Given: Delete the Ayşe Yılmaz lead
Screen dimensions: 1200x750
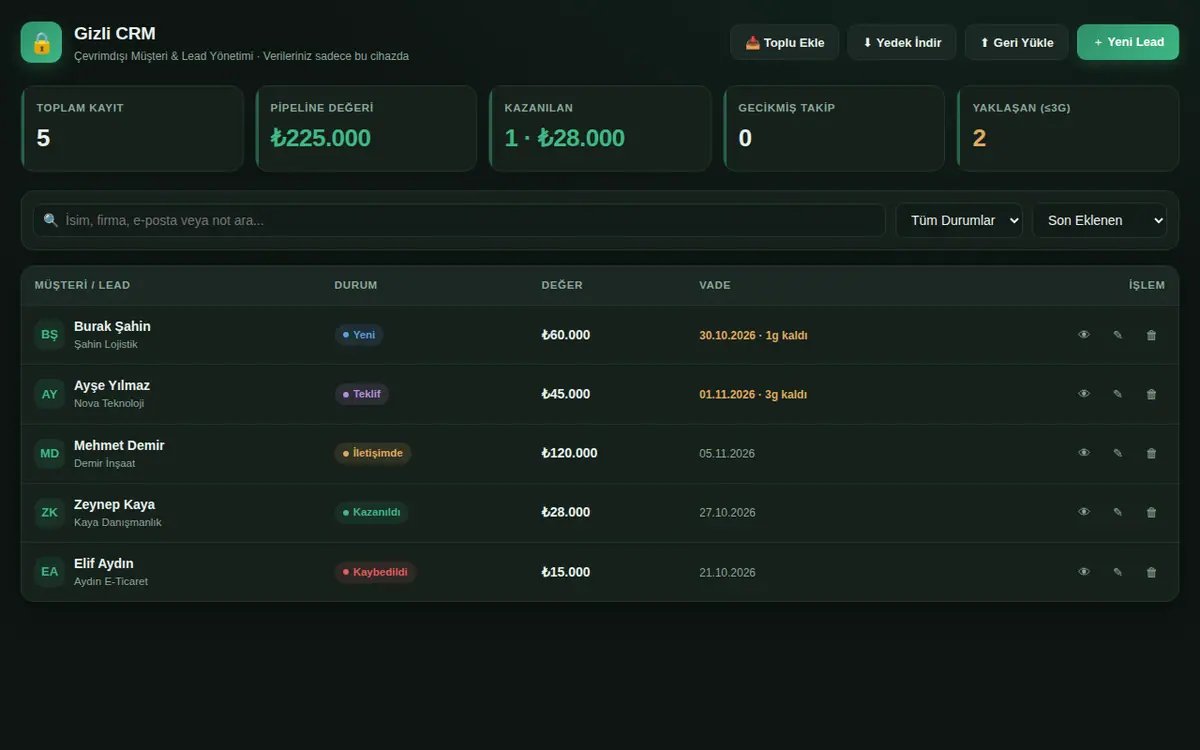Looking at the screenshot, I should click(x=1151, y=394).
